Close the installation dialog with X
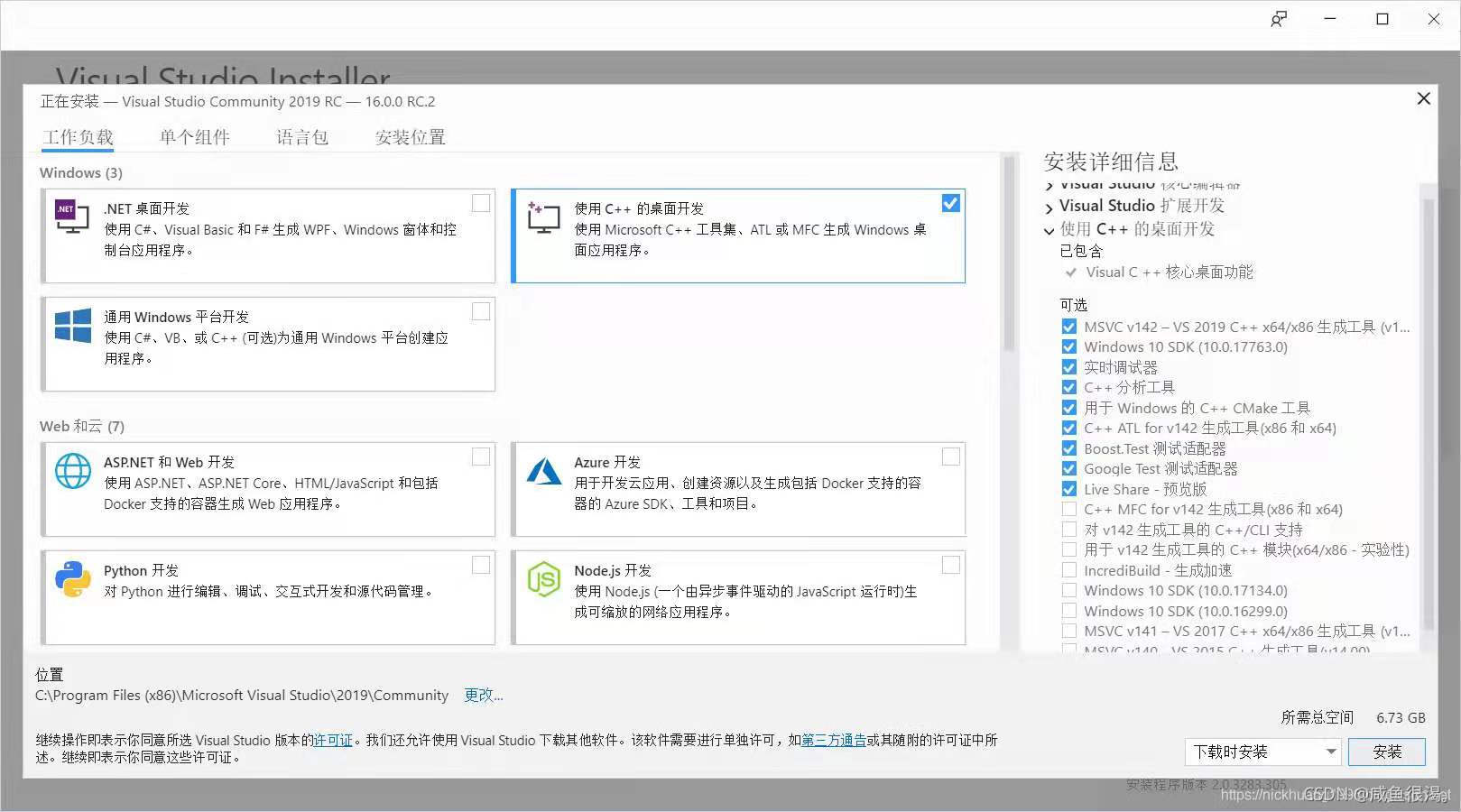Viewport: 1461px width, 812px height. 1424,98
